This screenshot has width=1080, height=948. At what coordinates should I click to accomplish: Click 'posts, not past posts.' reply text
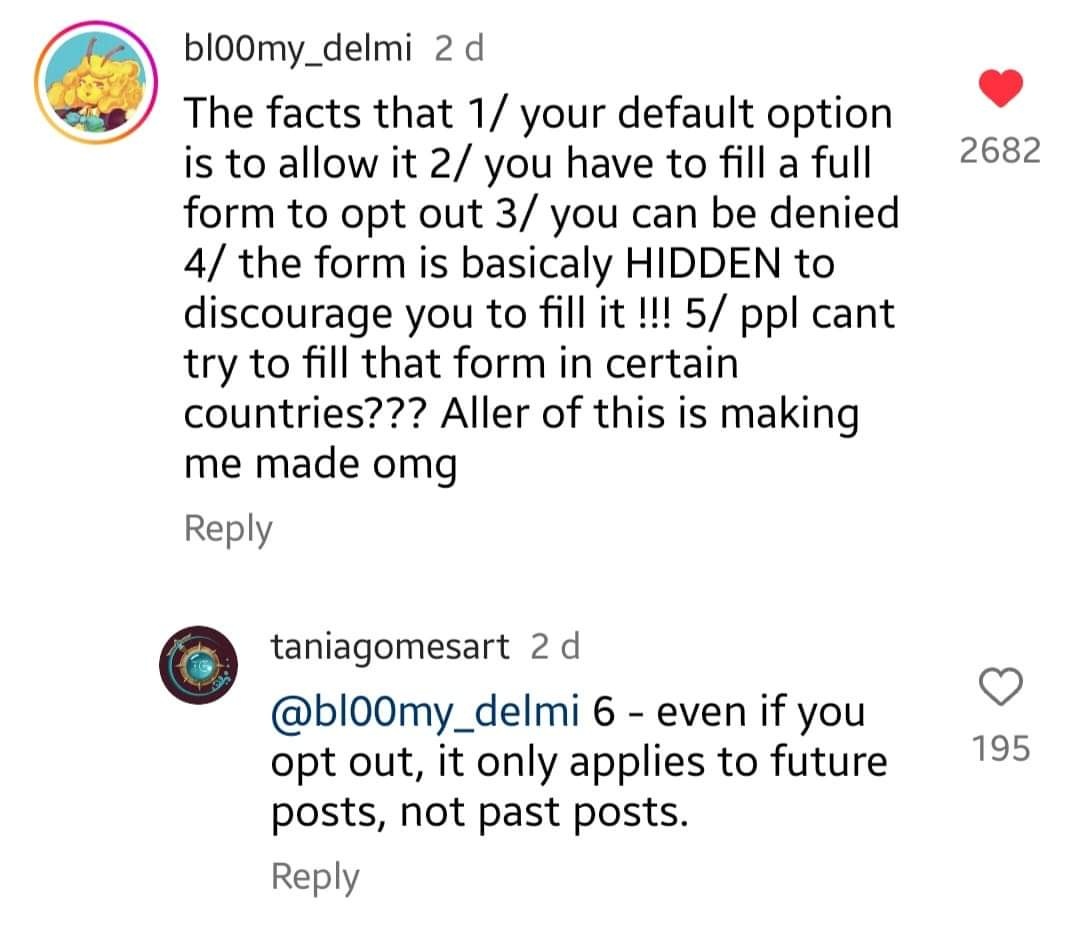tap(479, 813)
